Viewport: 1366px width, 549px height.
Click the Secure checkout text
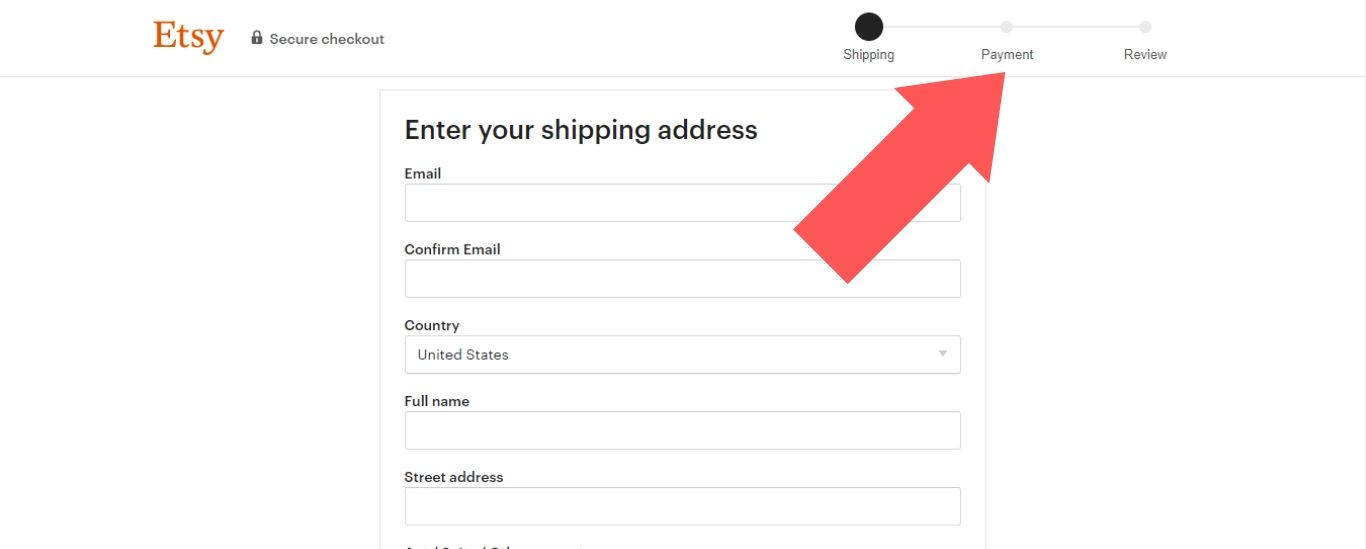[x=327, y=39]
